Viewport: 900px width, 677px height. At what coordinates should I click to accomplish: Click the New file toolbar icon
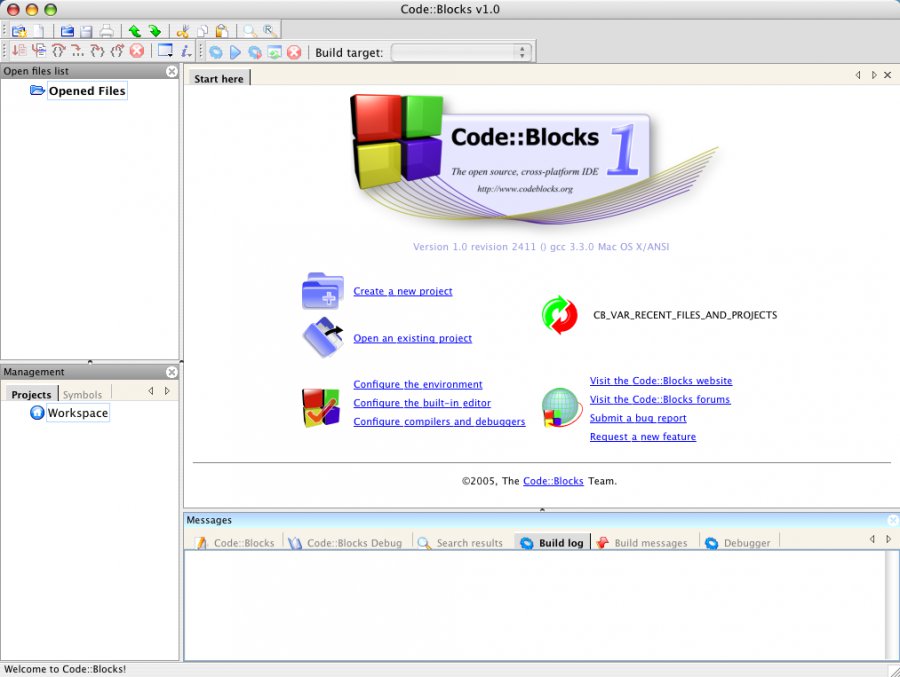(x=38, y=31)
